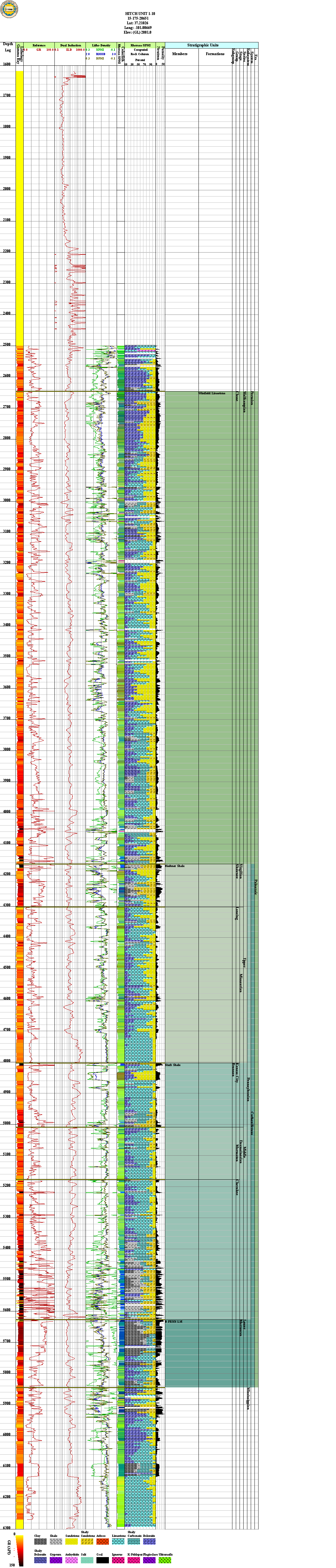Screen dimensions: 336x1568
Task: Click the 5200 depth label
Action: click(x=7, y=1185)
